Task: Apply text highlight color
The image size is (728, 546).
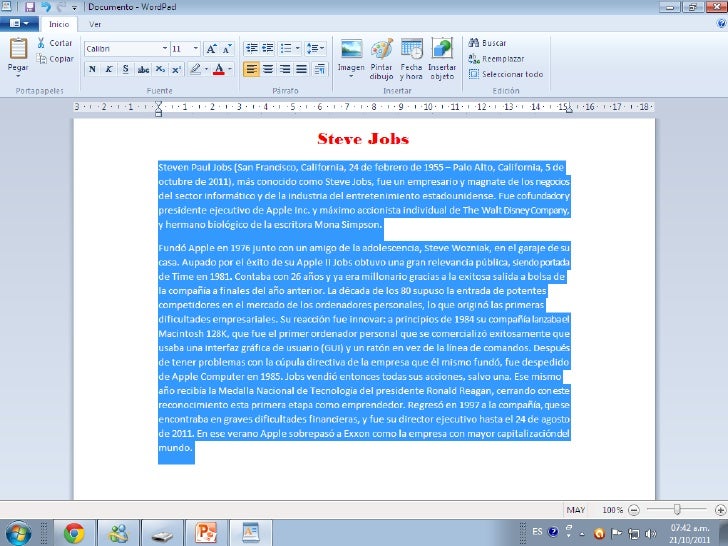Action: coord(195,69)
